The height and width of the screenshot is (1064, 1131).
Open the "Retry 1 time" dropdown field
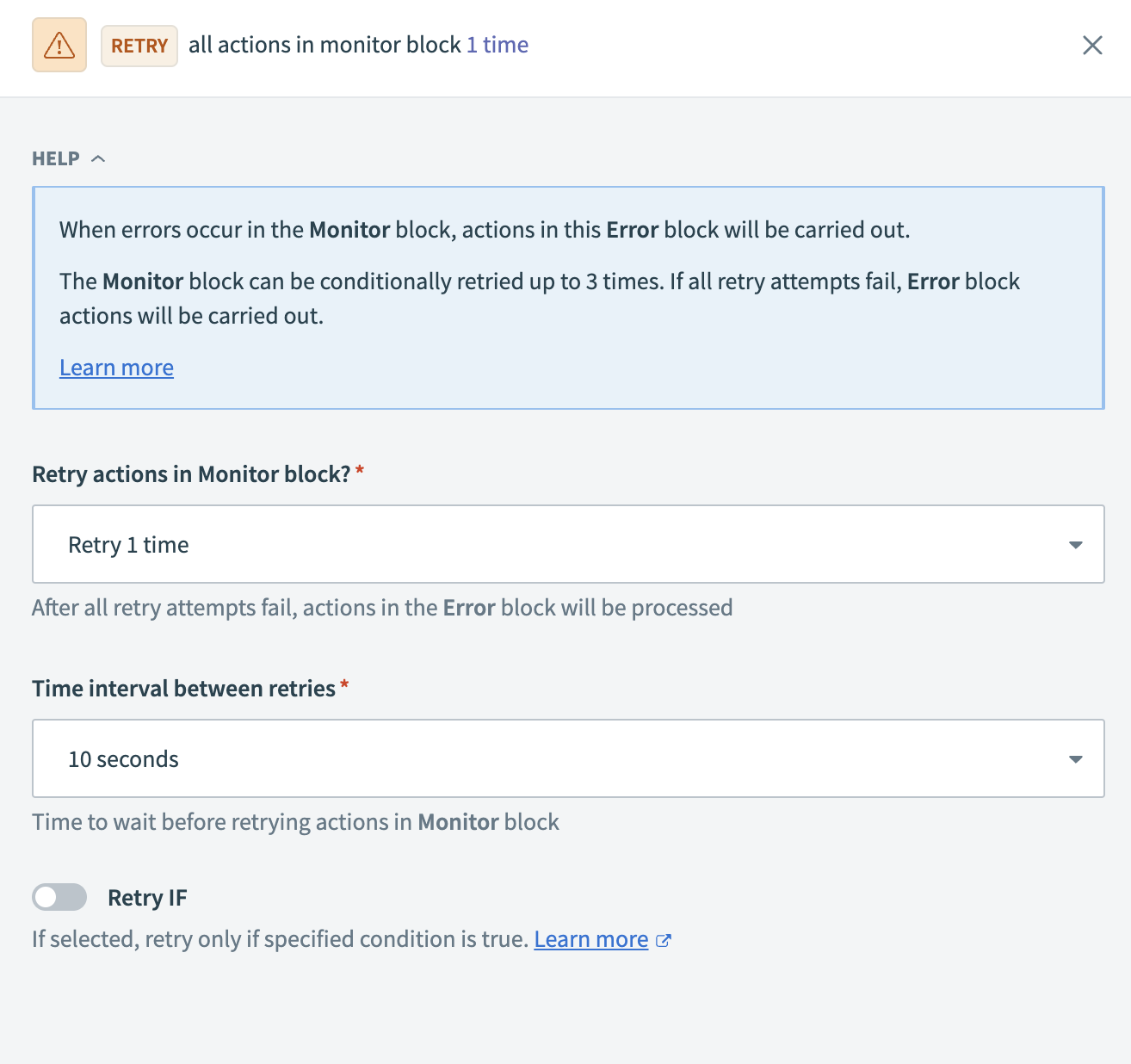(551, 544)
